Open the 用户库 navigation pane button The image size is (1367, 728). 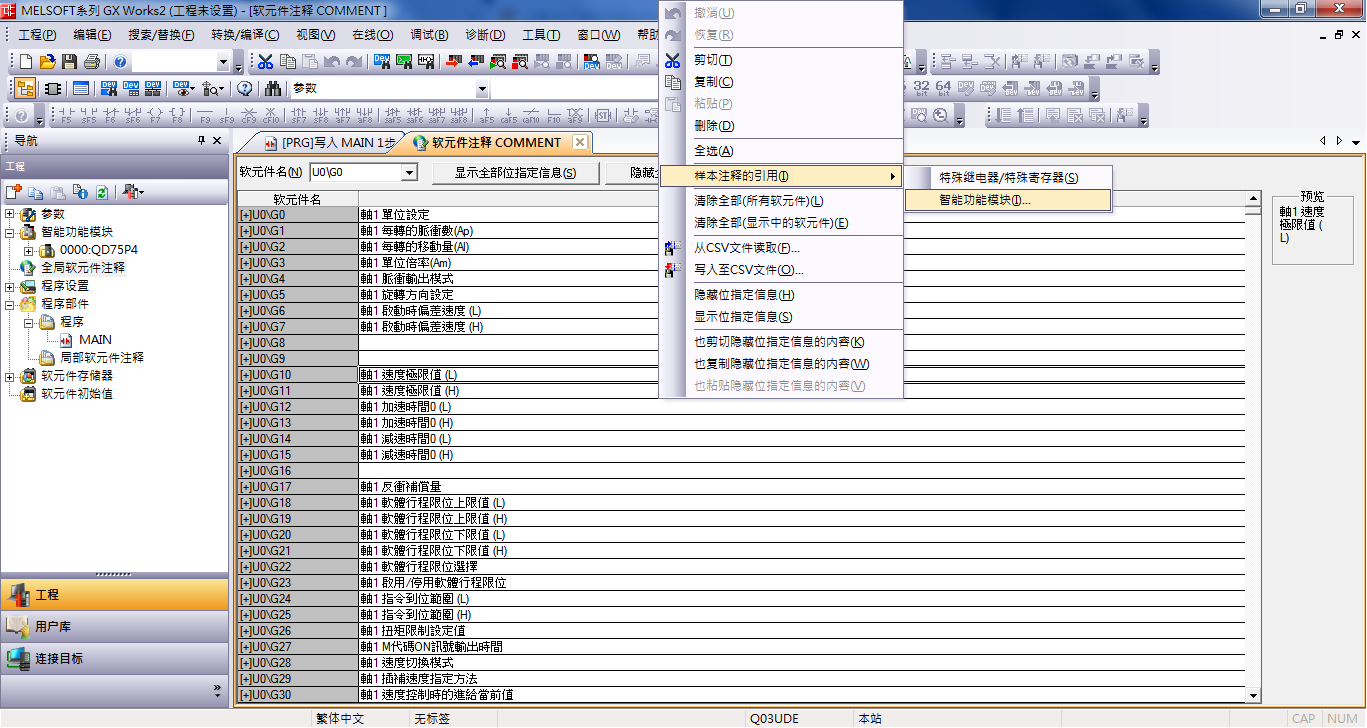[x=52, y=627]
